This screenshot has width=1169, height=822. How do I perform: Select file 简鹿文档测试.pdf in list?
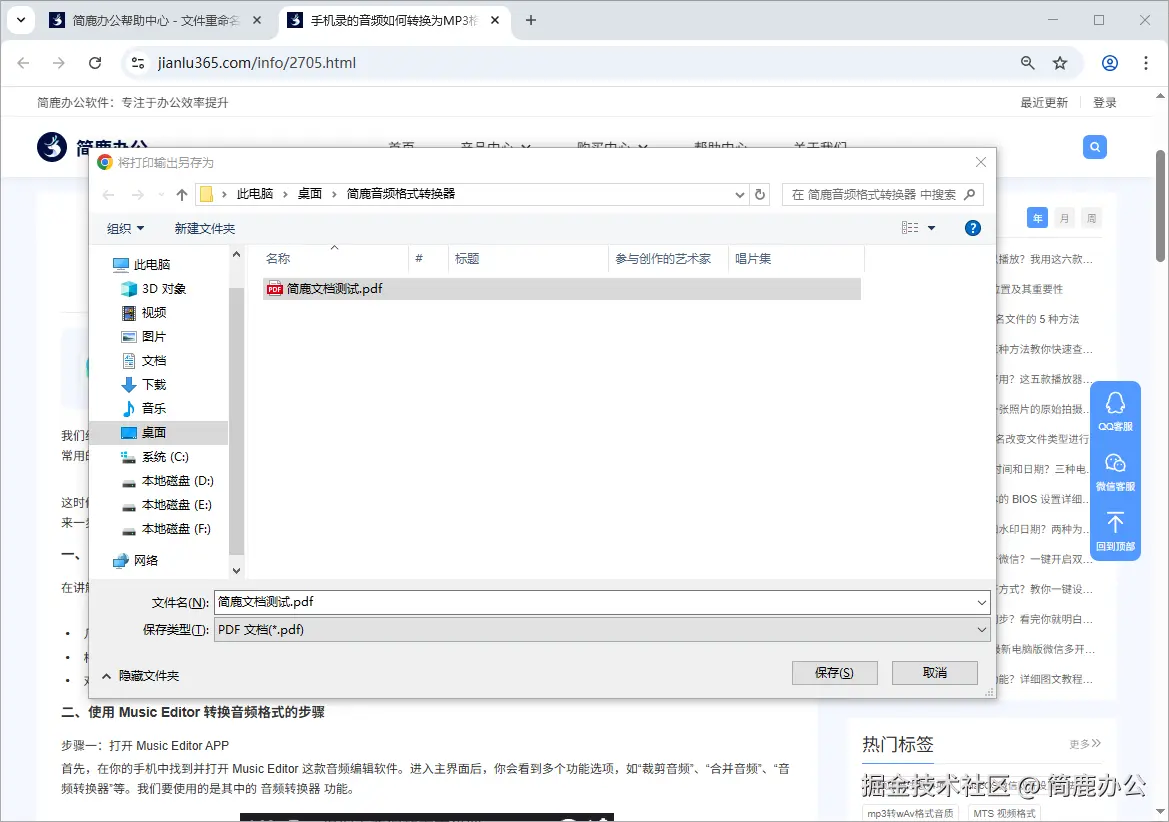561,288
